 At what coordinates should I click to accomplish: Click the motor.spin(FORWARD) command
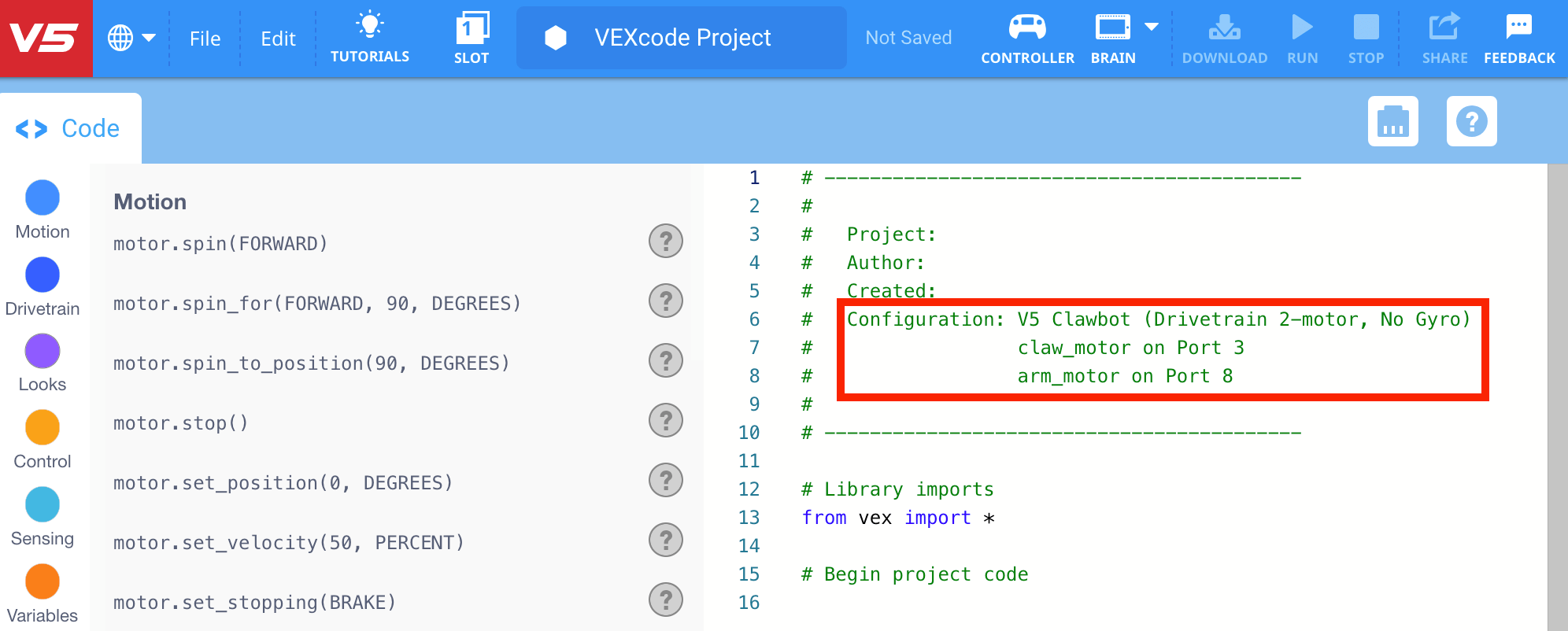(x=220, y=244)
